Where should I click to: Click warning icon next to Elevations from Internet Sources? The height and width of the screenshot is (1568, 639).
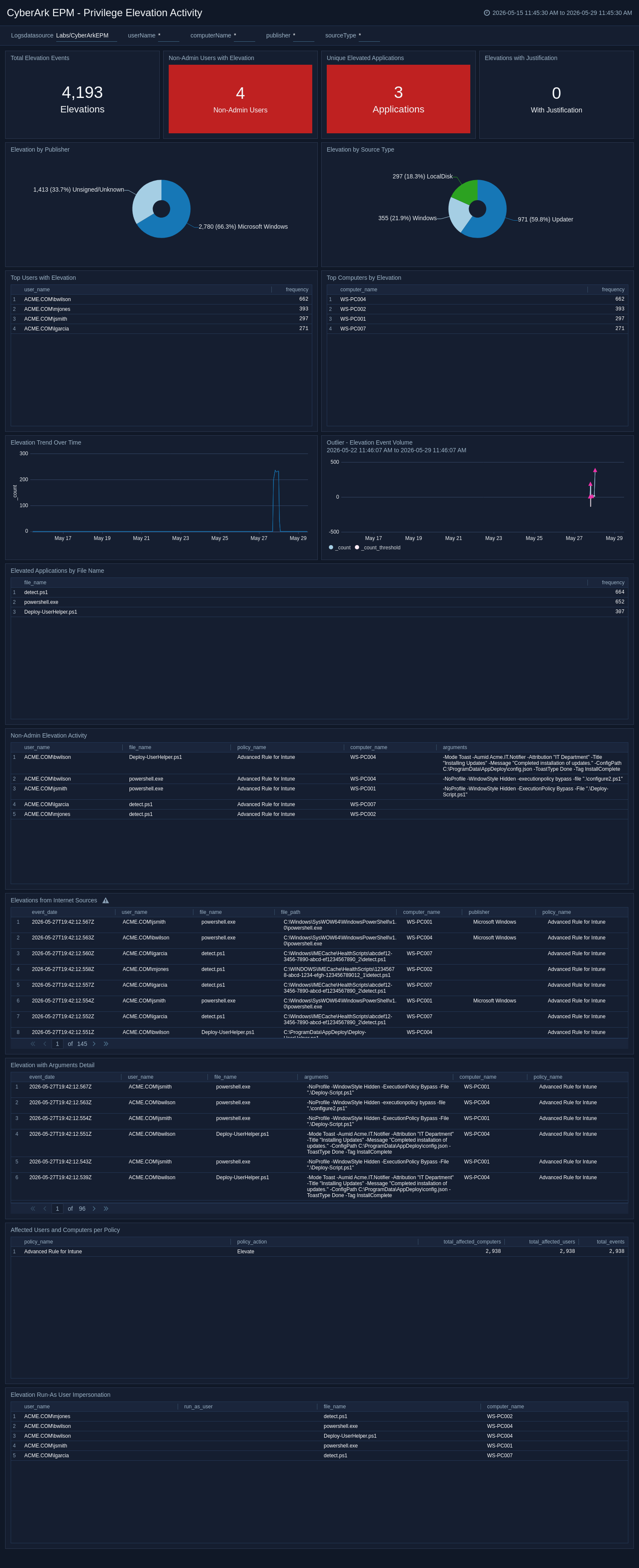click(105, 900)
